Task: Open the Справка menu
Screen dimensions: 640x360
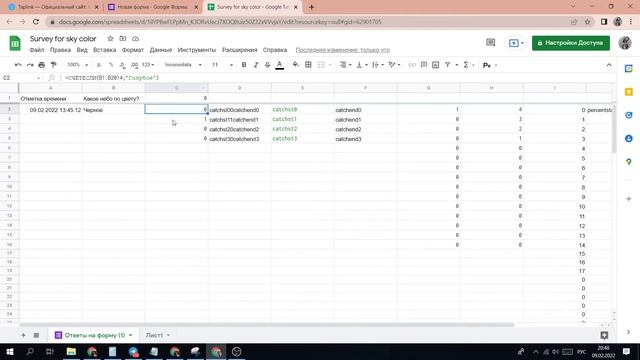Action: pos(275,50)
